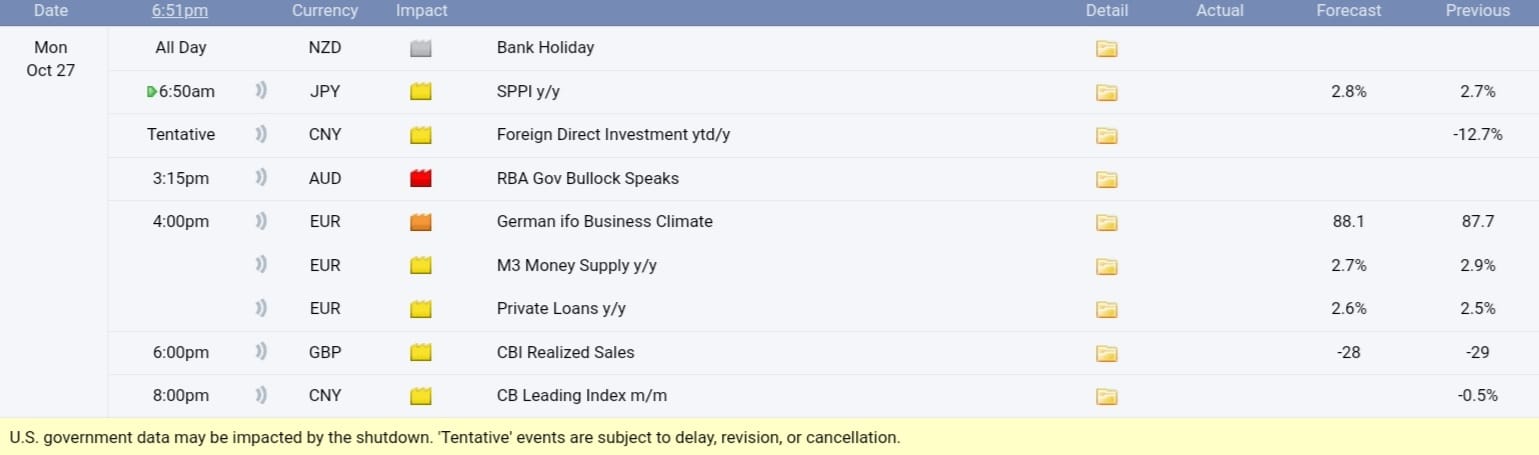Expand the M3 Money Supply y/y row
The width and height of the screenshot is (1539, 455).
coord(576,265)
